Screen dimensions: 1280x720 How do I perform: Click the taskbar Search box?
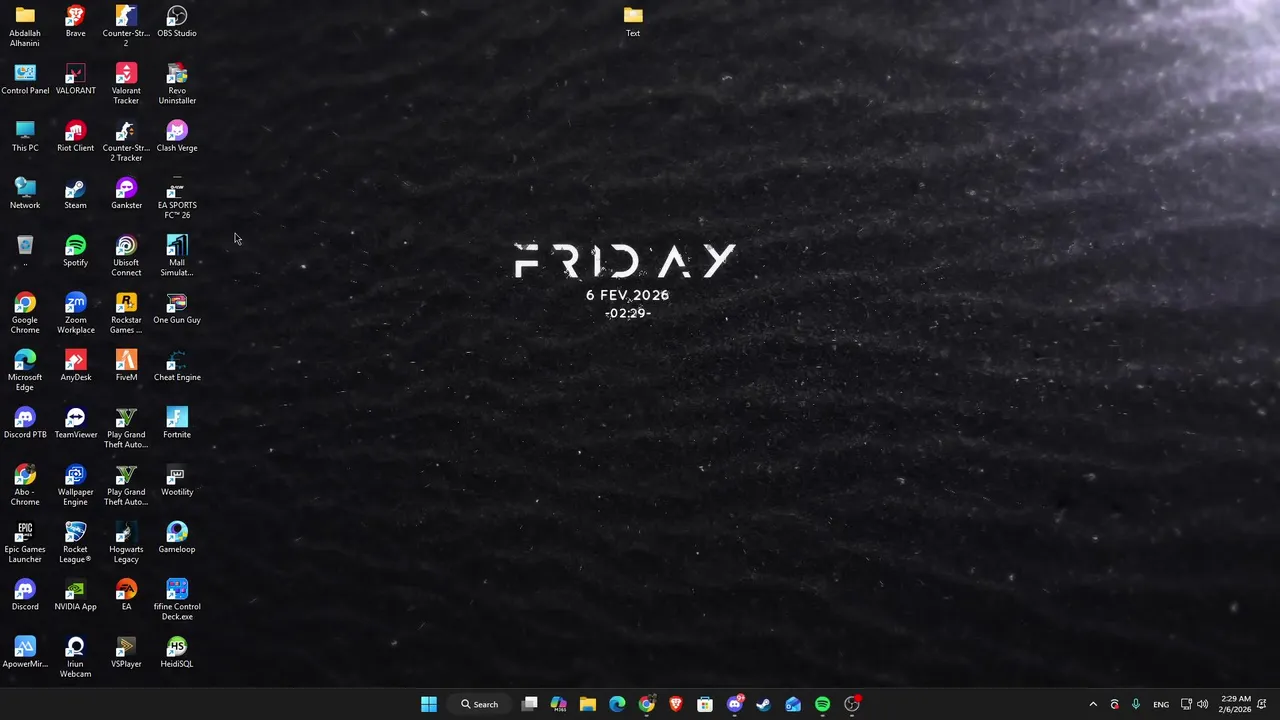tap(480, 704)
